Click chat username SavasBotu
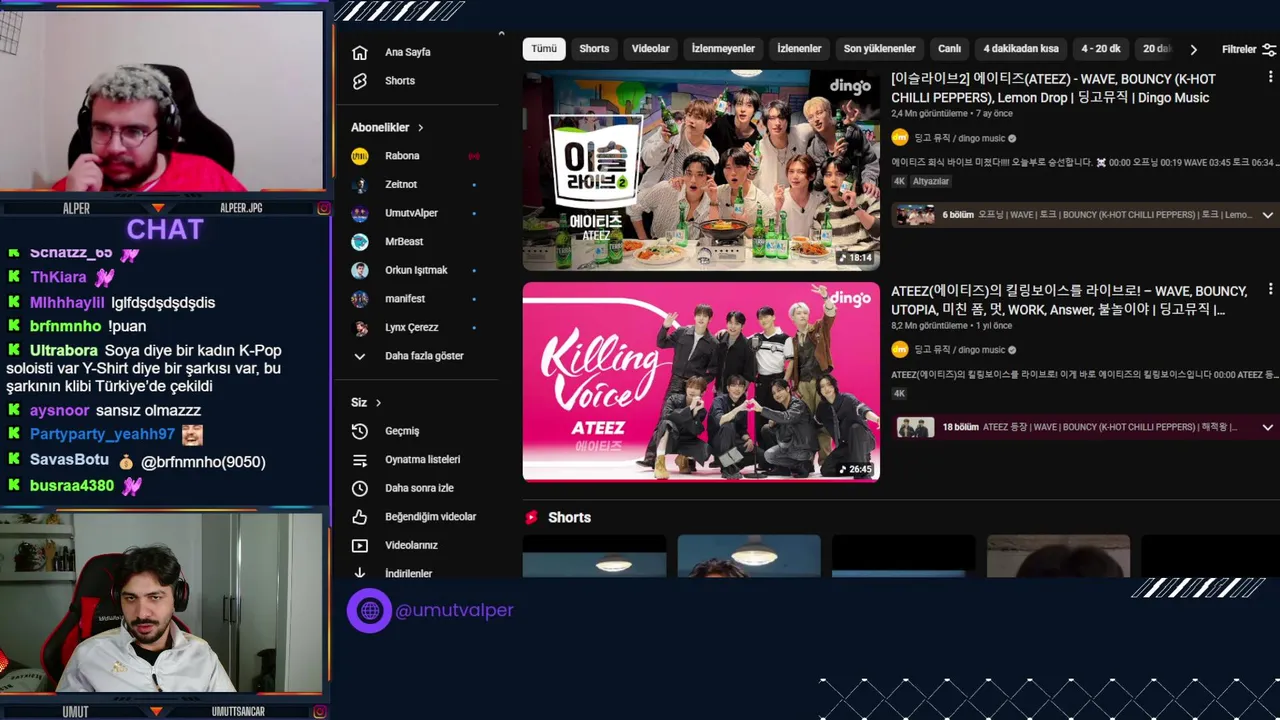 [69, 462]
